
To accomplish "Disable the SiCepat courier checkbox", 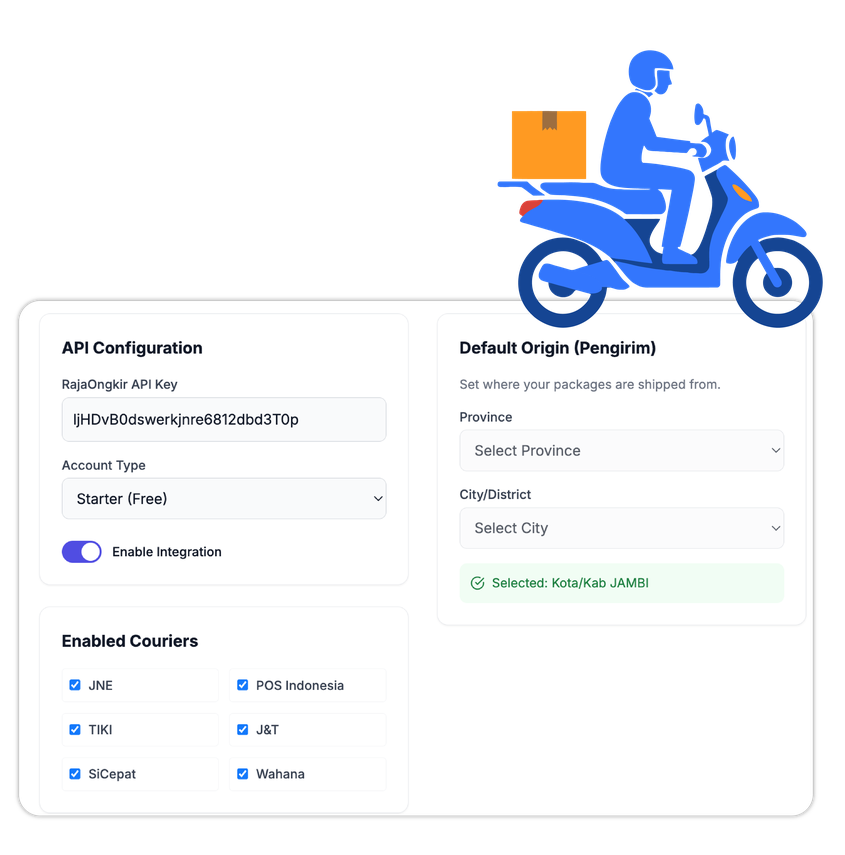I will [75, 774].
